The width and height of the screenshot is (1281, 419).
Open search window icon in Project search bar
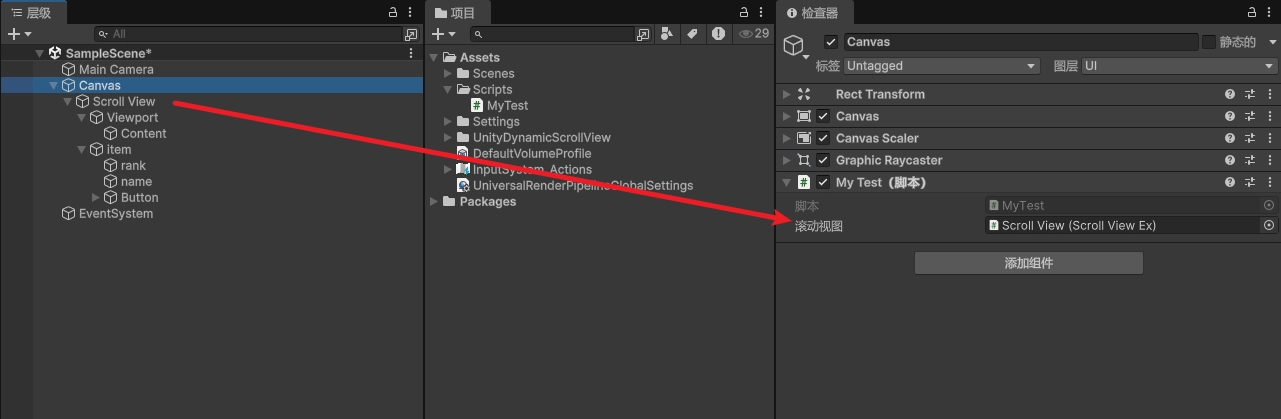(643, 34)
